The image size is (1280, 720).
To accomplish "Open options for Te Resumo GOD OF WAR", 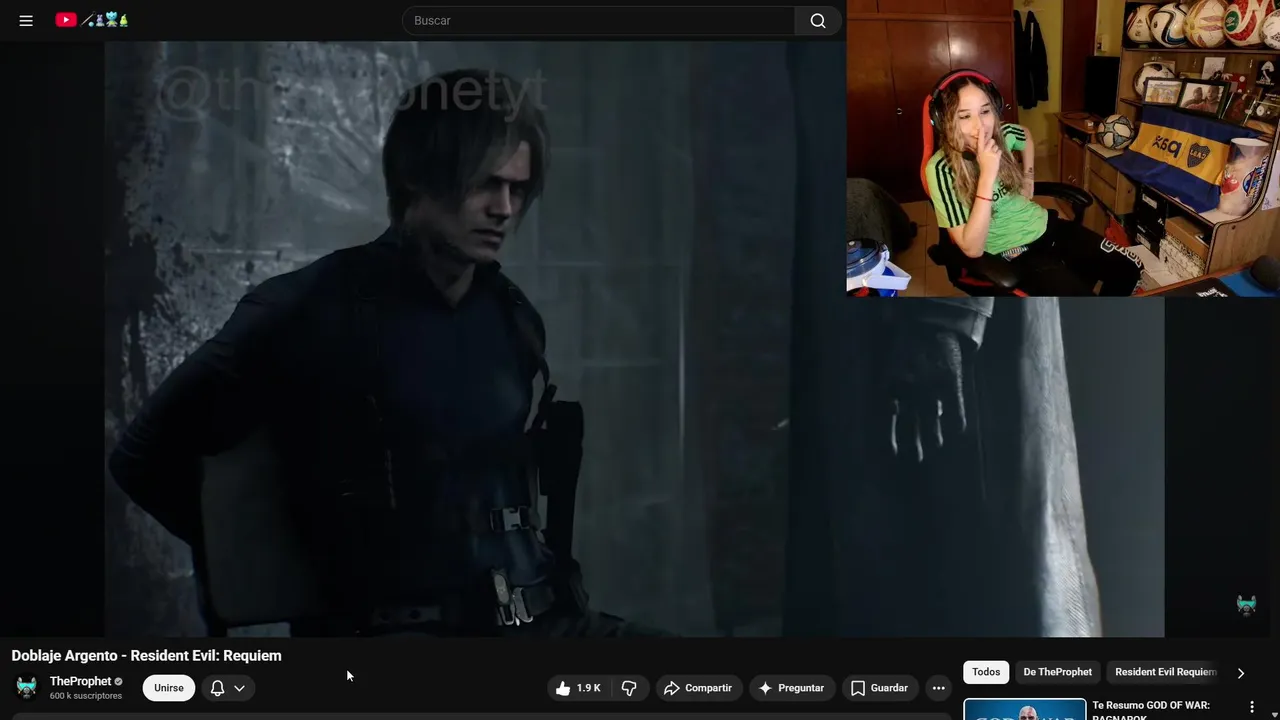I will 1251,707.
